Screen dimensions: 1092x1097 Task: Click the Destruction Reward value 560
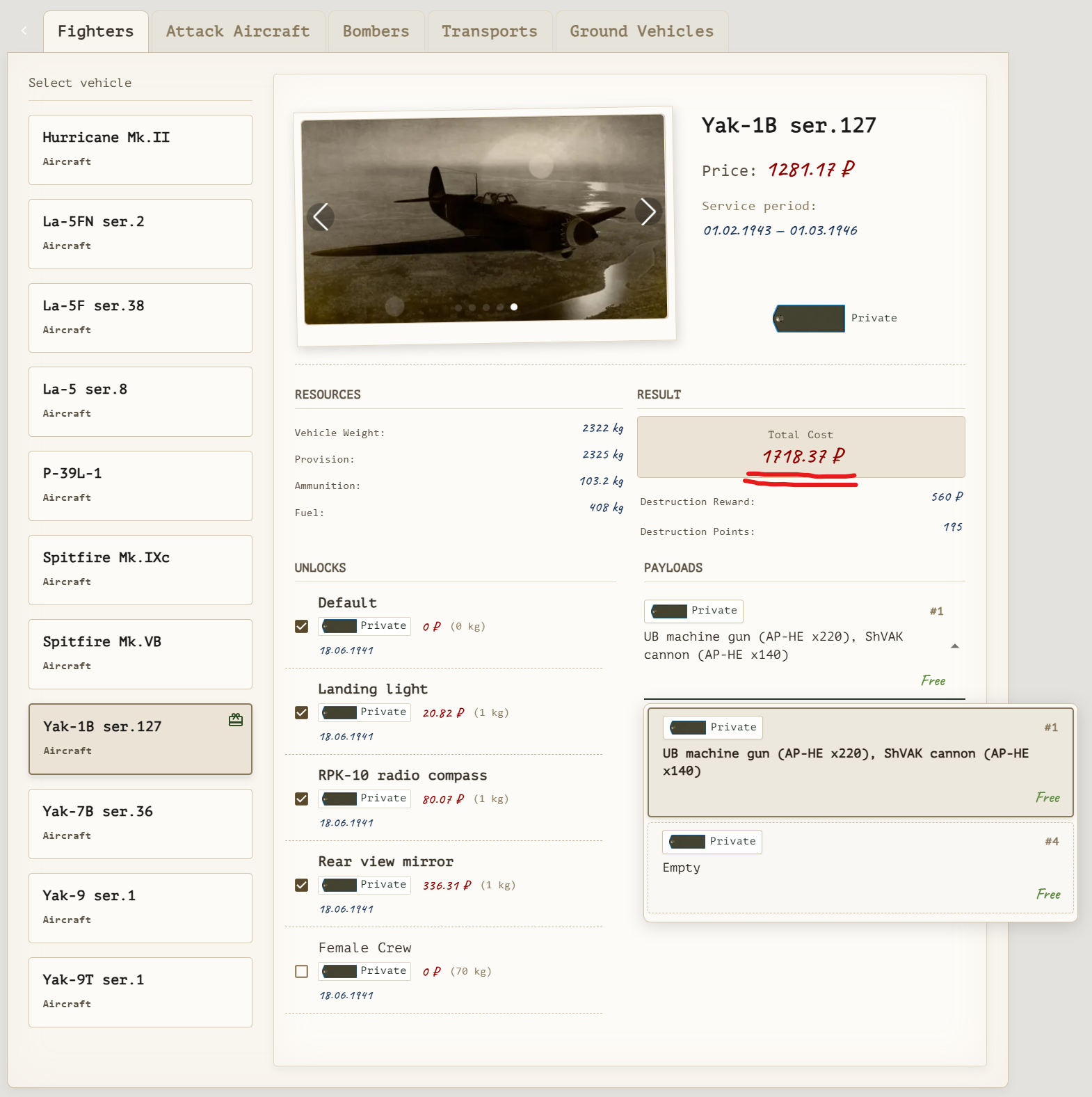[x=947, y=497]
